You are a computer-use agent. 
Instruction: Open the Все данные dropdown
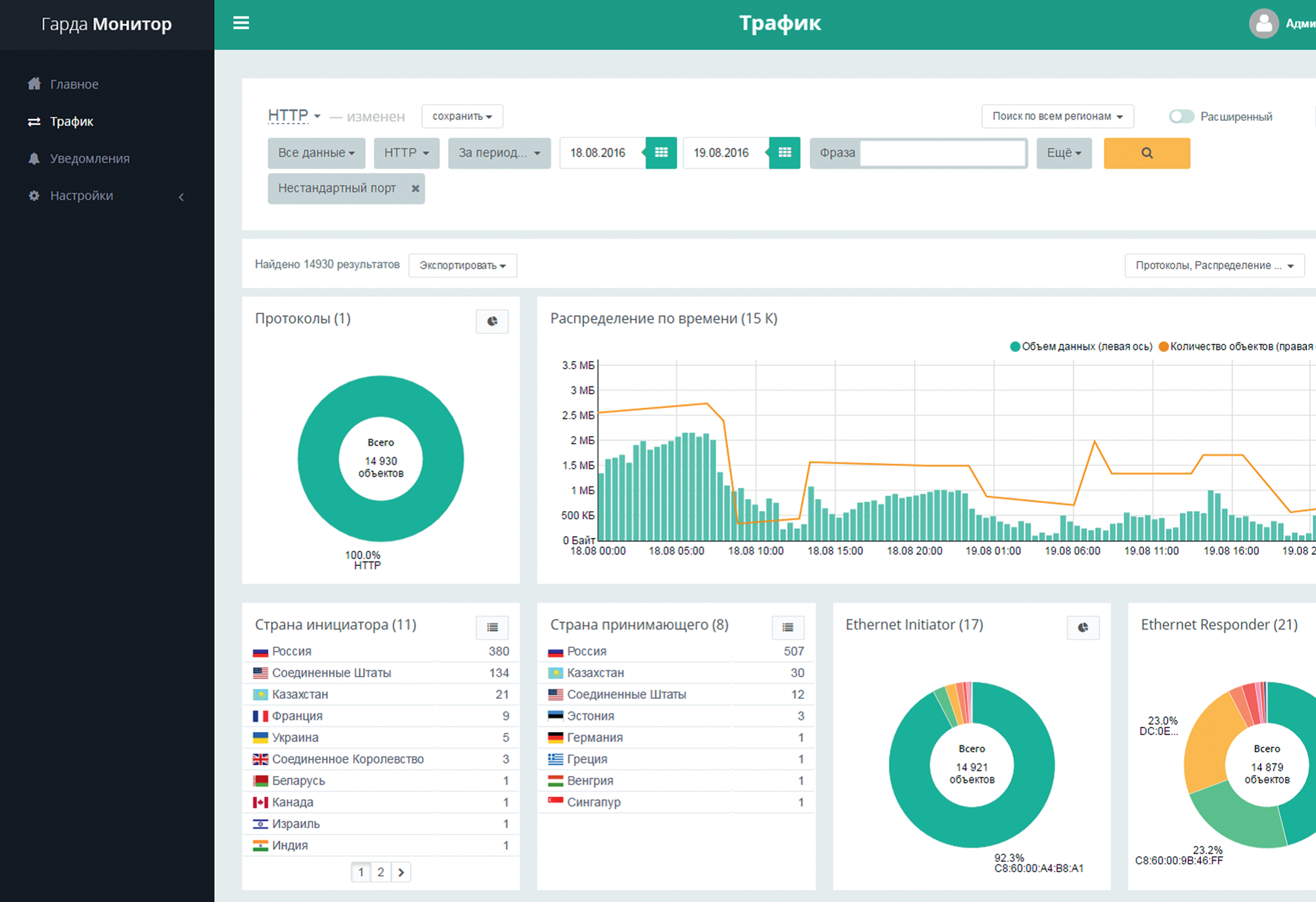(316, 153)
